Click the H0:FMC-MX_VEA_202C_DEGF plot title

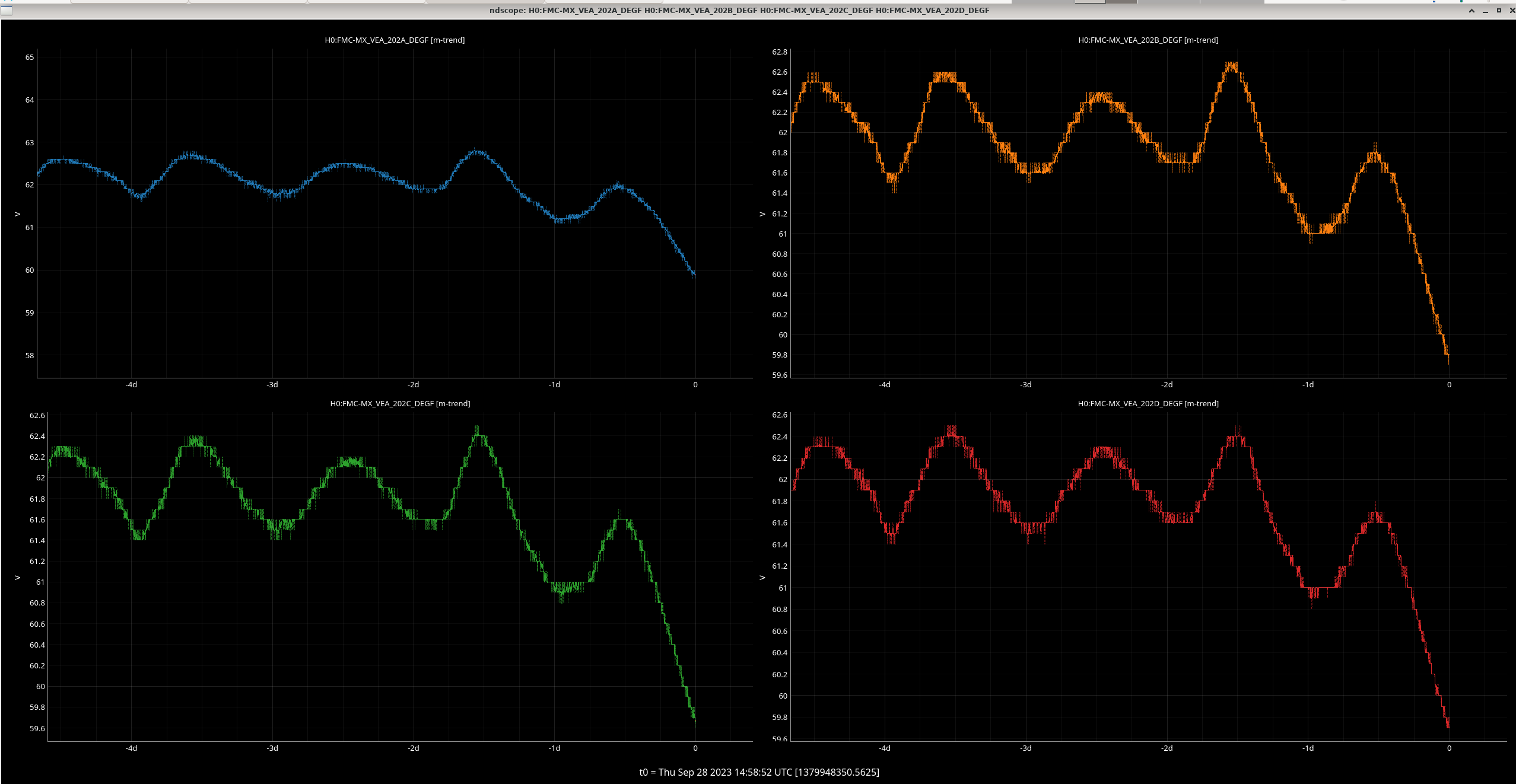tap(400, 403)
